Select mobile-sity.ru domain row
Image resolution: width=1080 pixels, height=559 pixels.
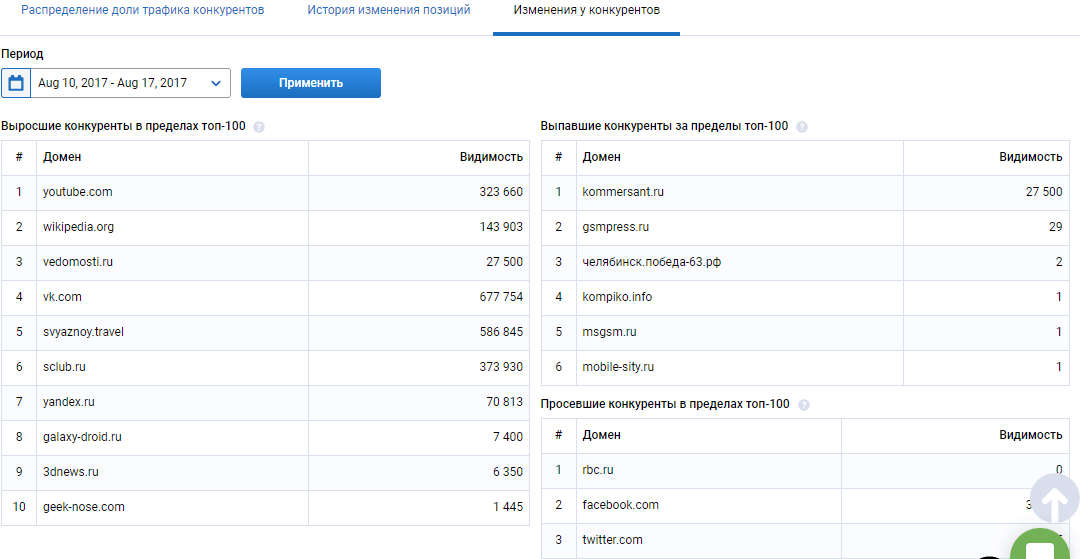tap(805, 368)
